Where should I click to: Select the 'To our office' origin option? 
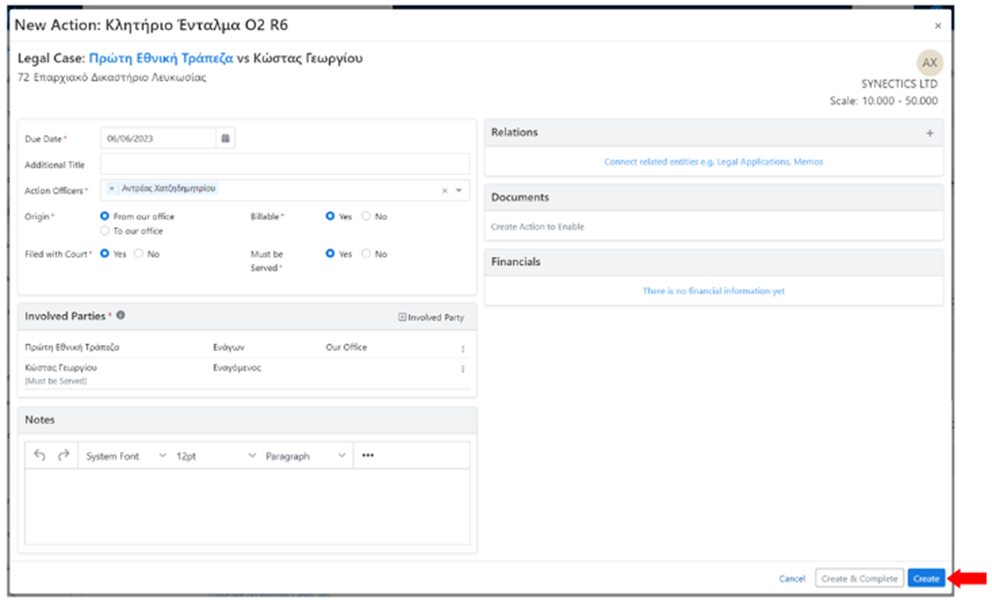pos(106,231)
